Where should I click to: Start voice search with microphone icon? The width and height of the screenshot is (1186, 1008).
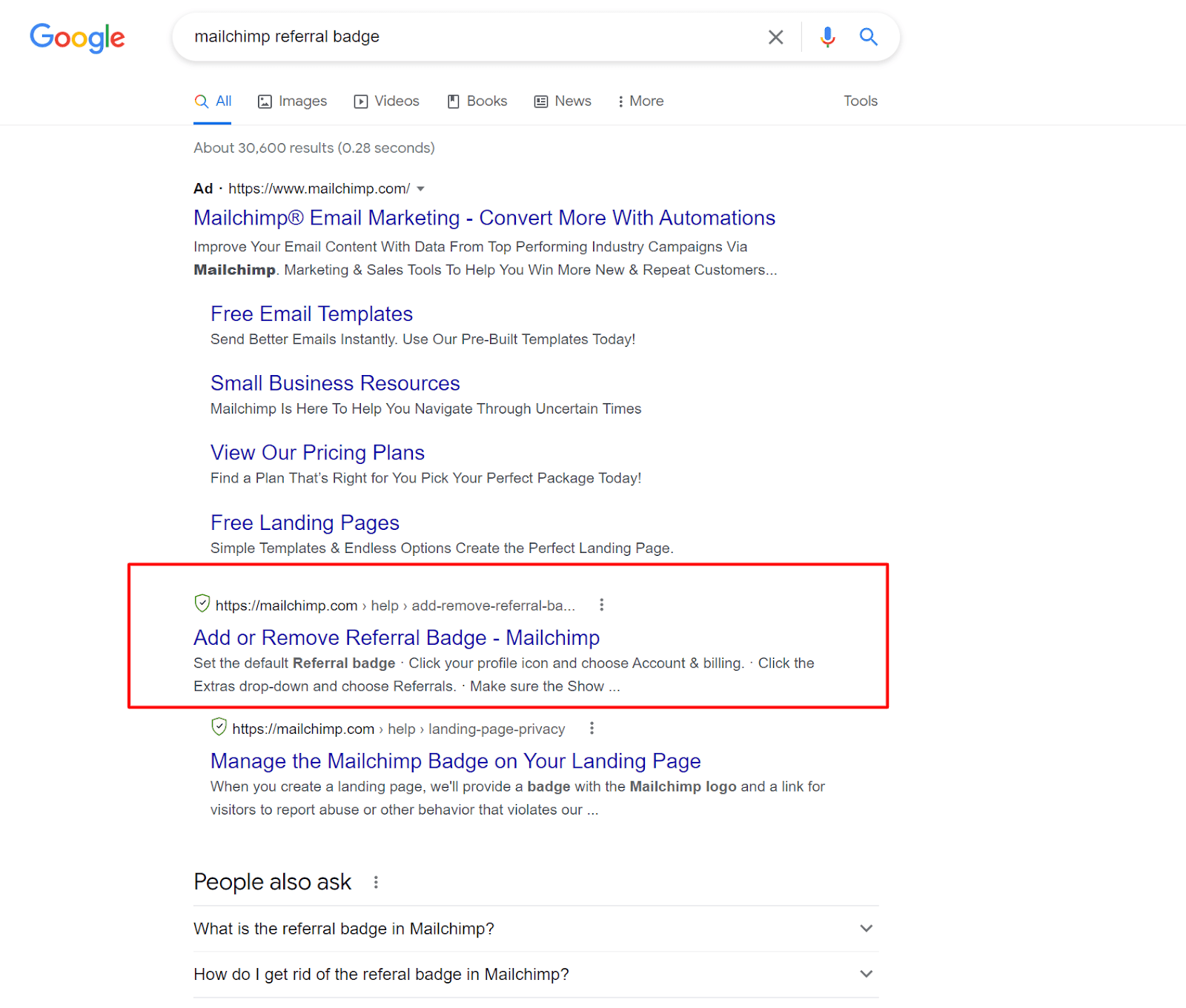(x=827, y=37)
